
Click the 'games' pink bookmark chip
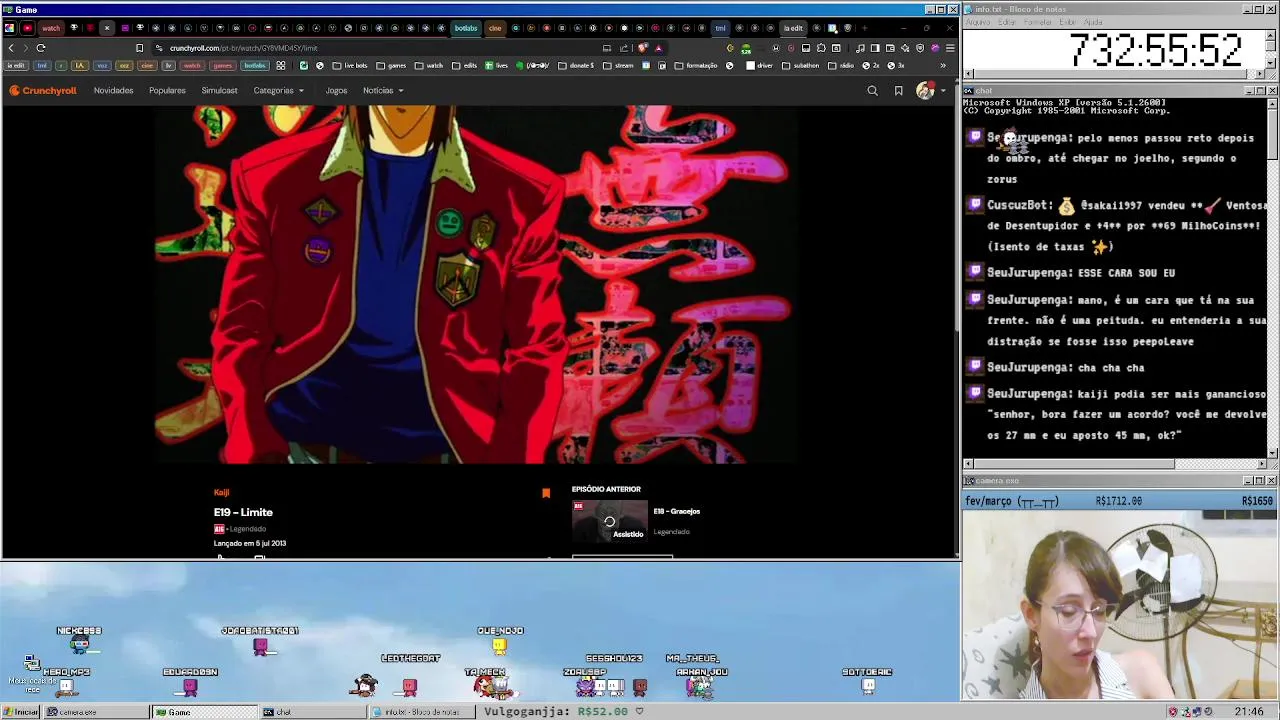click(x=222, y=66)
